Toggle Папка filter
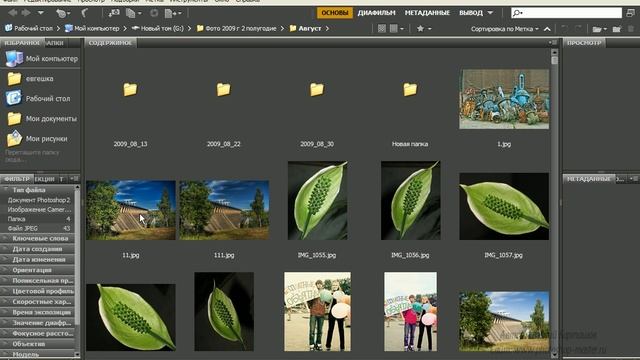Viewport: 640px width, 360px height. 38,219
